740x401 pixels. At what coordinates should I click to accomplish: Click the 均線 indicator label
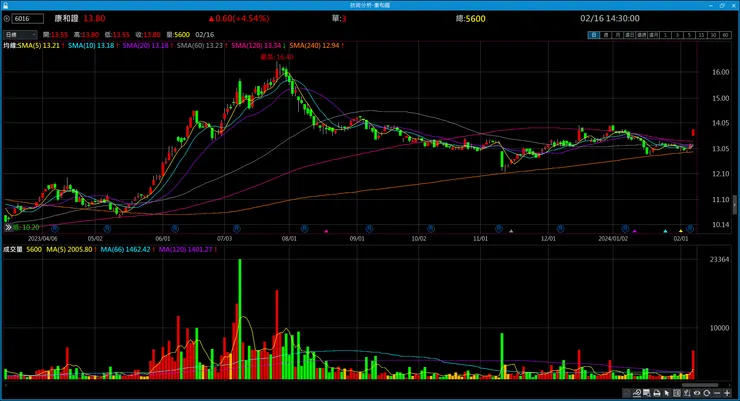pos(10,46)
